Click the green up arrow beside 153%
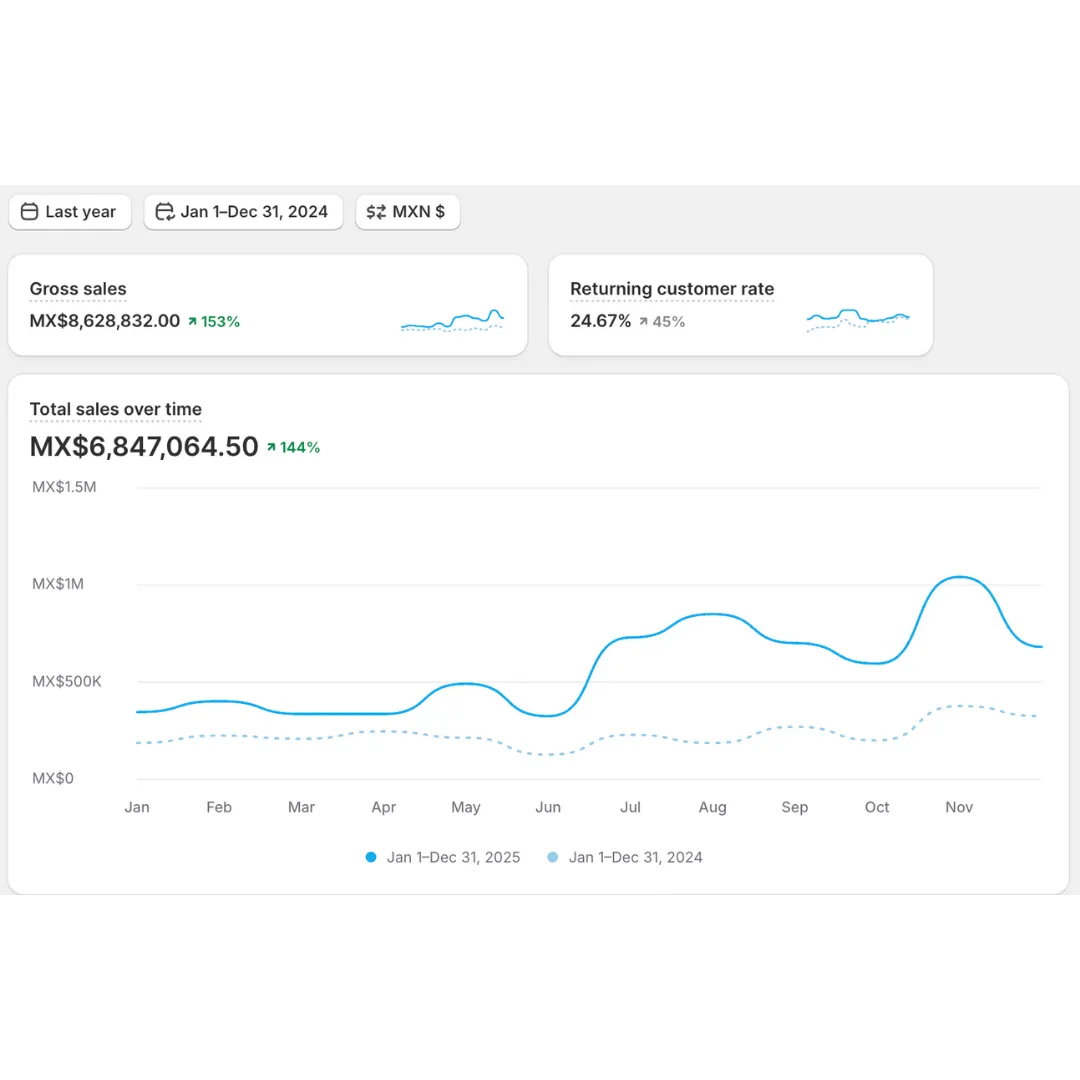Viewport: 1080px width, 1080px height. coord(192,322)
